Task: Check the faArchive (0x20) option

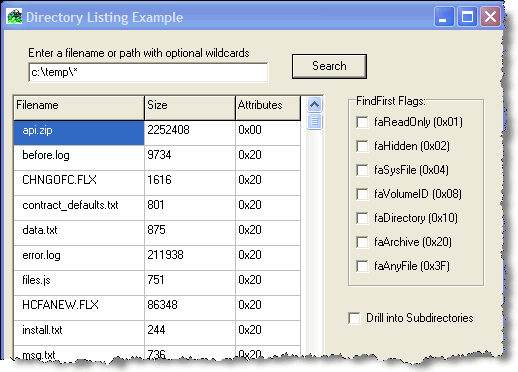Action: click(x=362, y=242)
